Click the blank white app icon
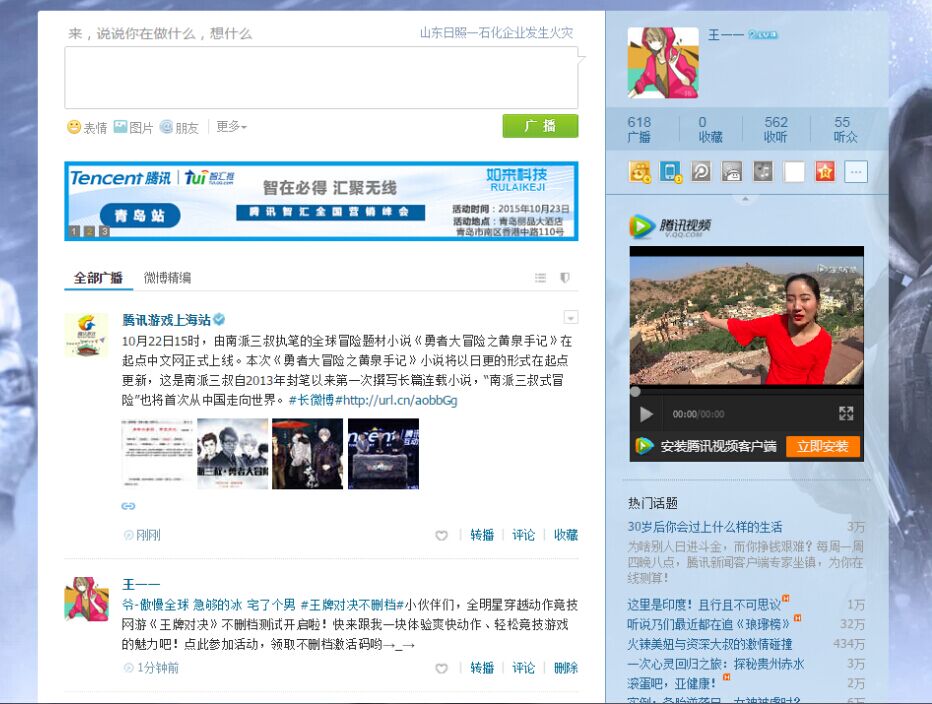Image resolution: width=932 pixels, height=704 pixels. (794, 172)
